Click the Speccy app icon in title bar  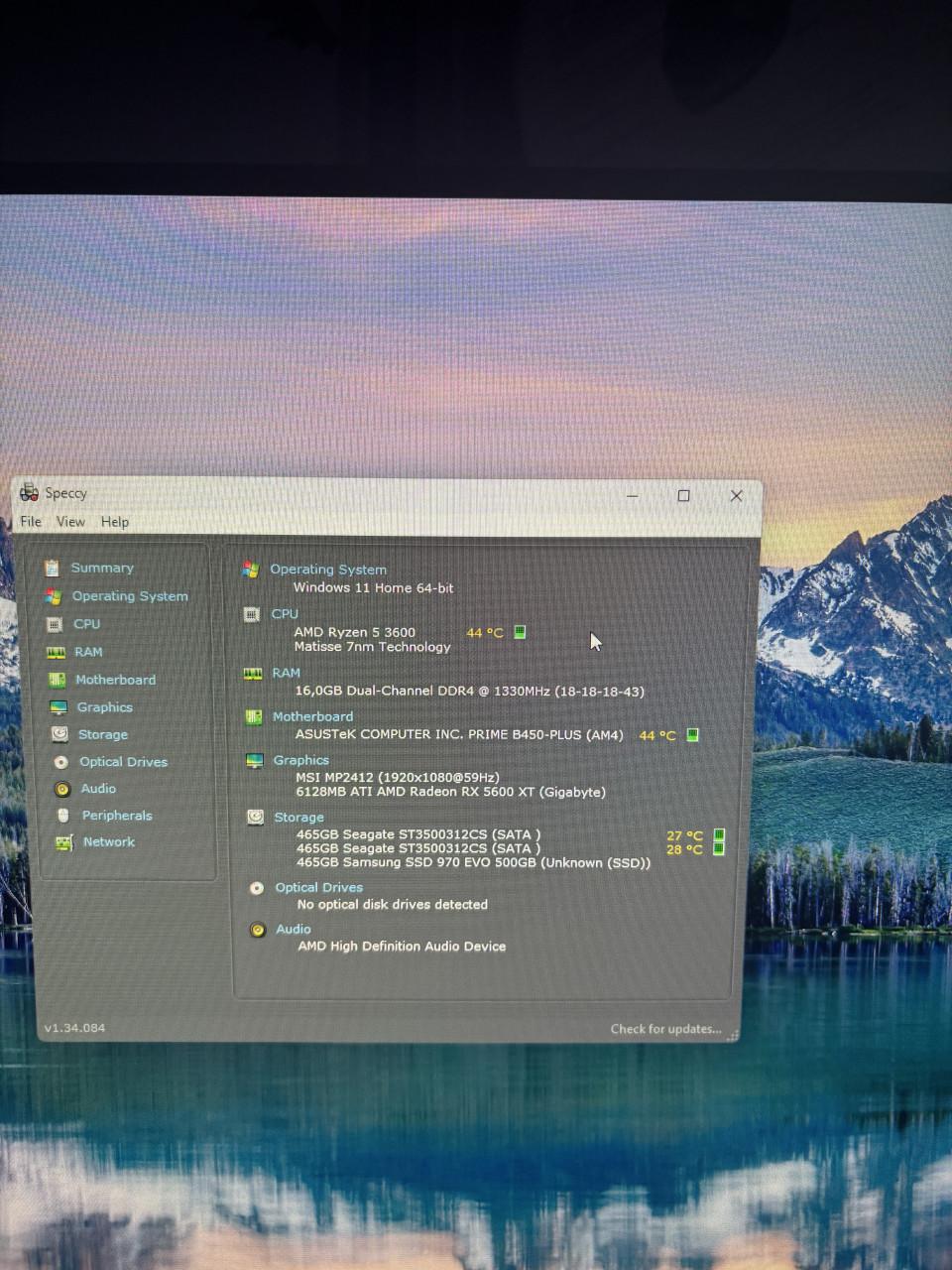click(x=30, y=492)
